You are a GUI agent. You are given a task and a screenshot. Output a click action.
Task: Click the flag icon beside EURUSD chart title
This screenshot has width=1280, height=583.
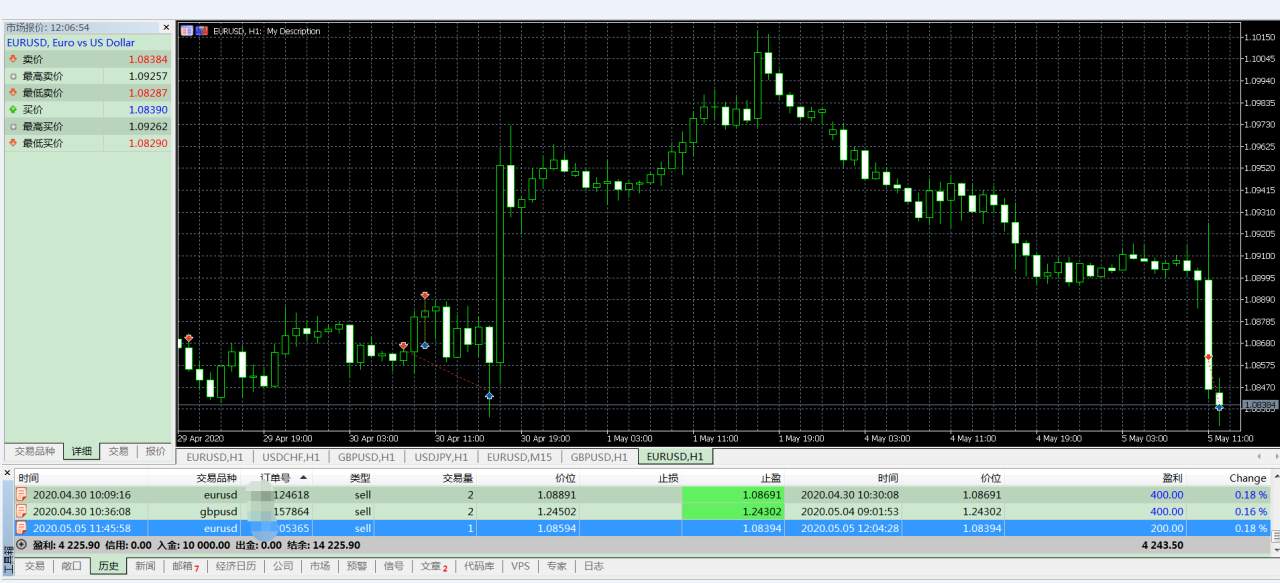click(202, 31)
